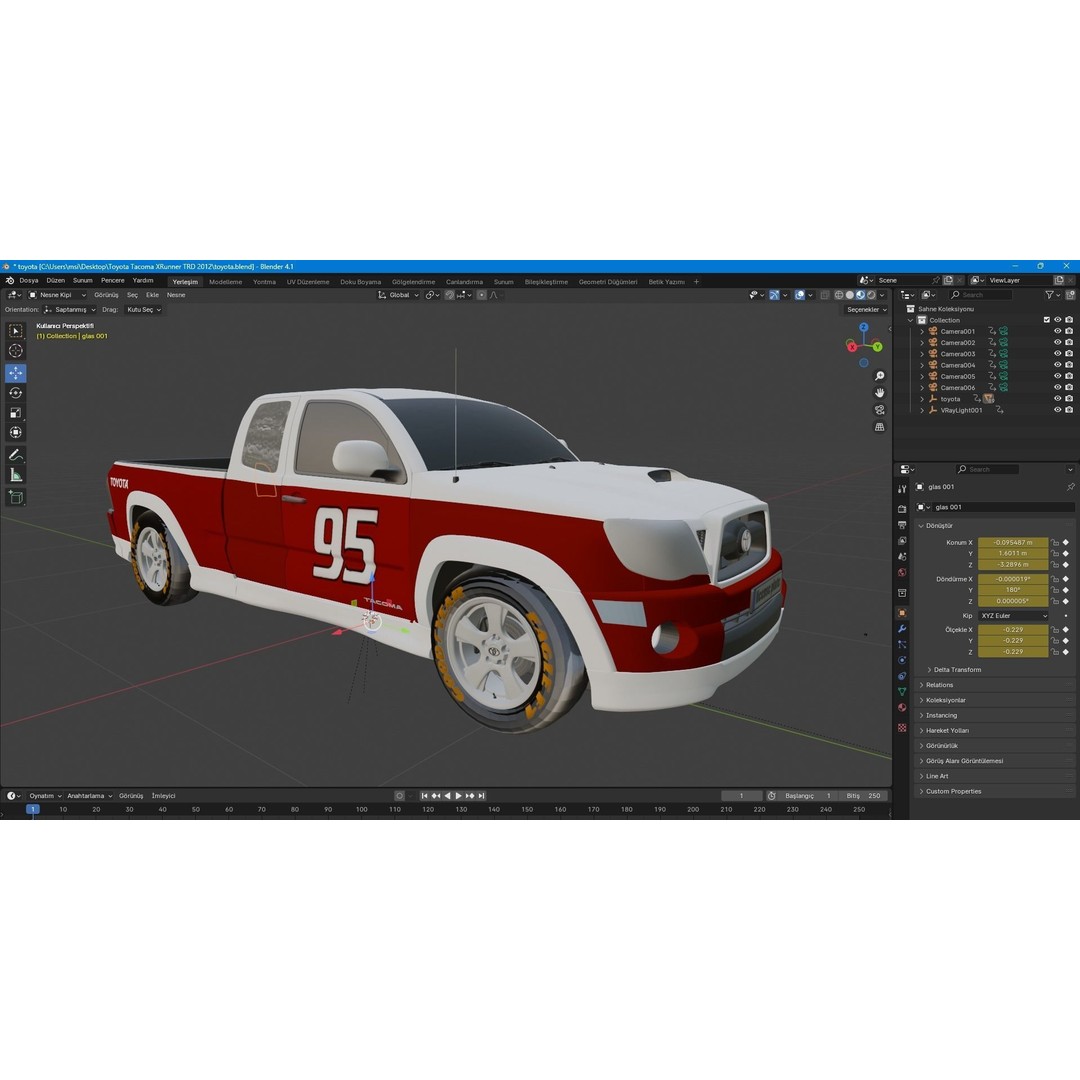Viewport: 1080px width, 1080px height.
Task: Open the Global orientation dropdown
Action: (399, 295)
